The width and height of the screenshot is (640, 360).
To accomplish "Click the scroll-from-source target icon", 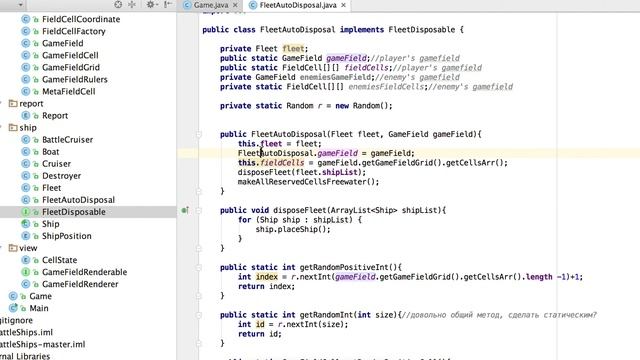I will [118, 4].
